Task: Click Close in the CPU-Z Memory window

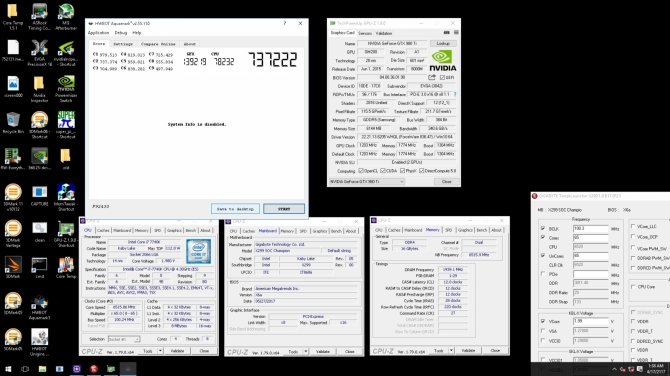Action: [495, 350]
